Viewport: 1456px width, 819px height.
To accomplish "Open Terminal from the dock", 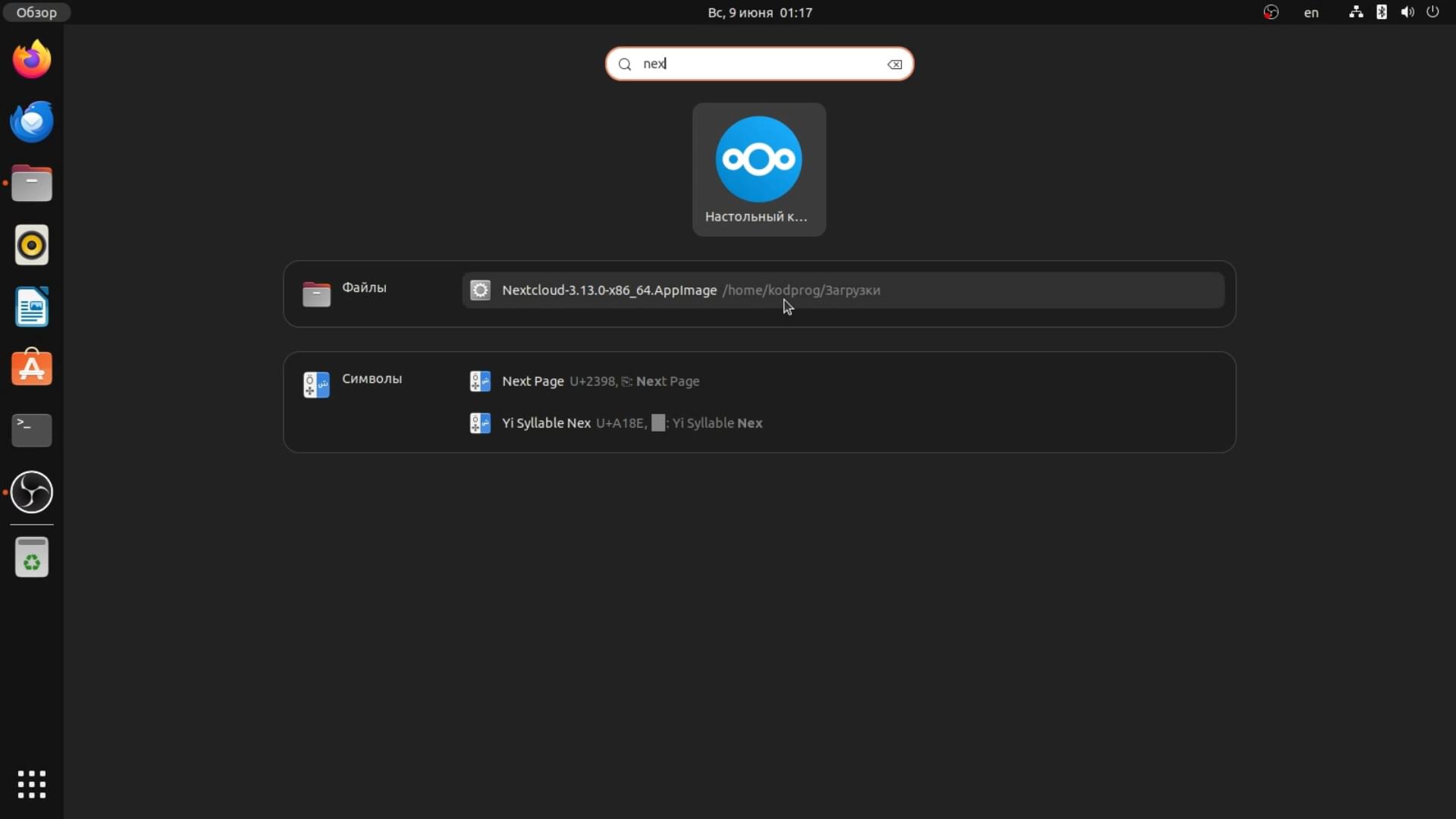I will (32, 430).
